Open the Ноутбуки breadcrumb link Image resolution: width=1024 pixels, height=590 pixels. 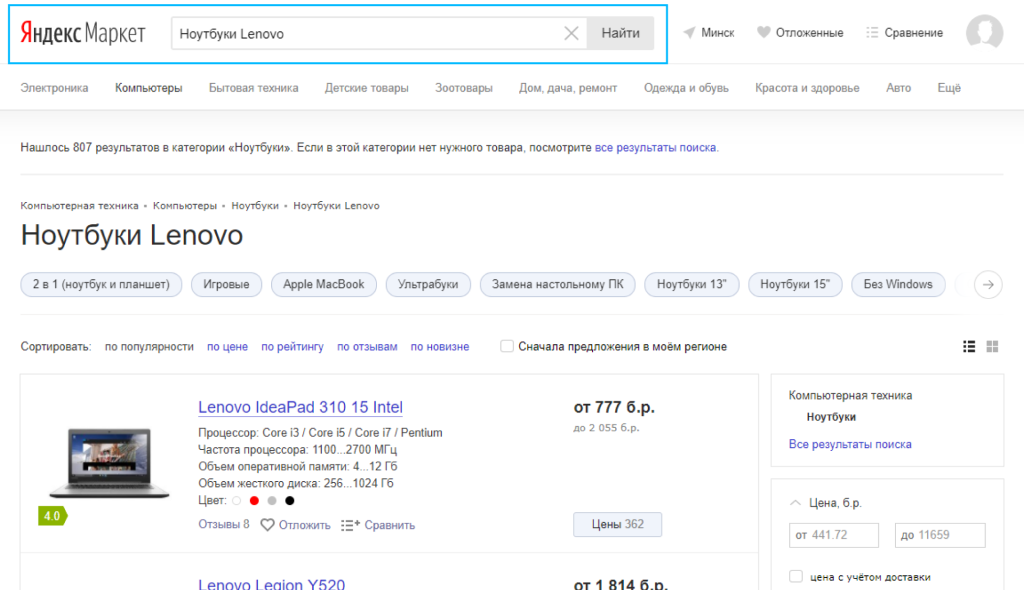tap(255, 206)
